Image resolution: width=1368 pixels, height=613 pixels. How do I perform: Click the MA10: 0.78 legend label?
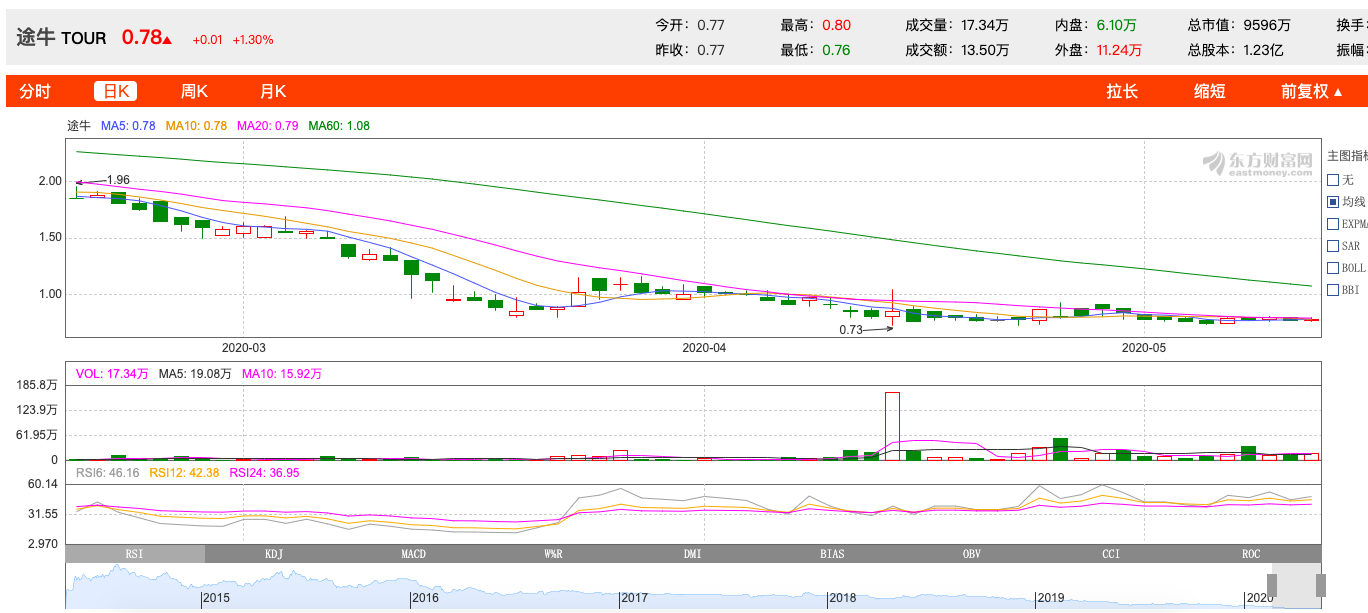coord(197,126)
